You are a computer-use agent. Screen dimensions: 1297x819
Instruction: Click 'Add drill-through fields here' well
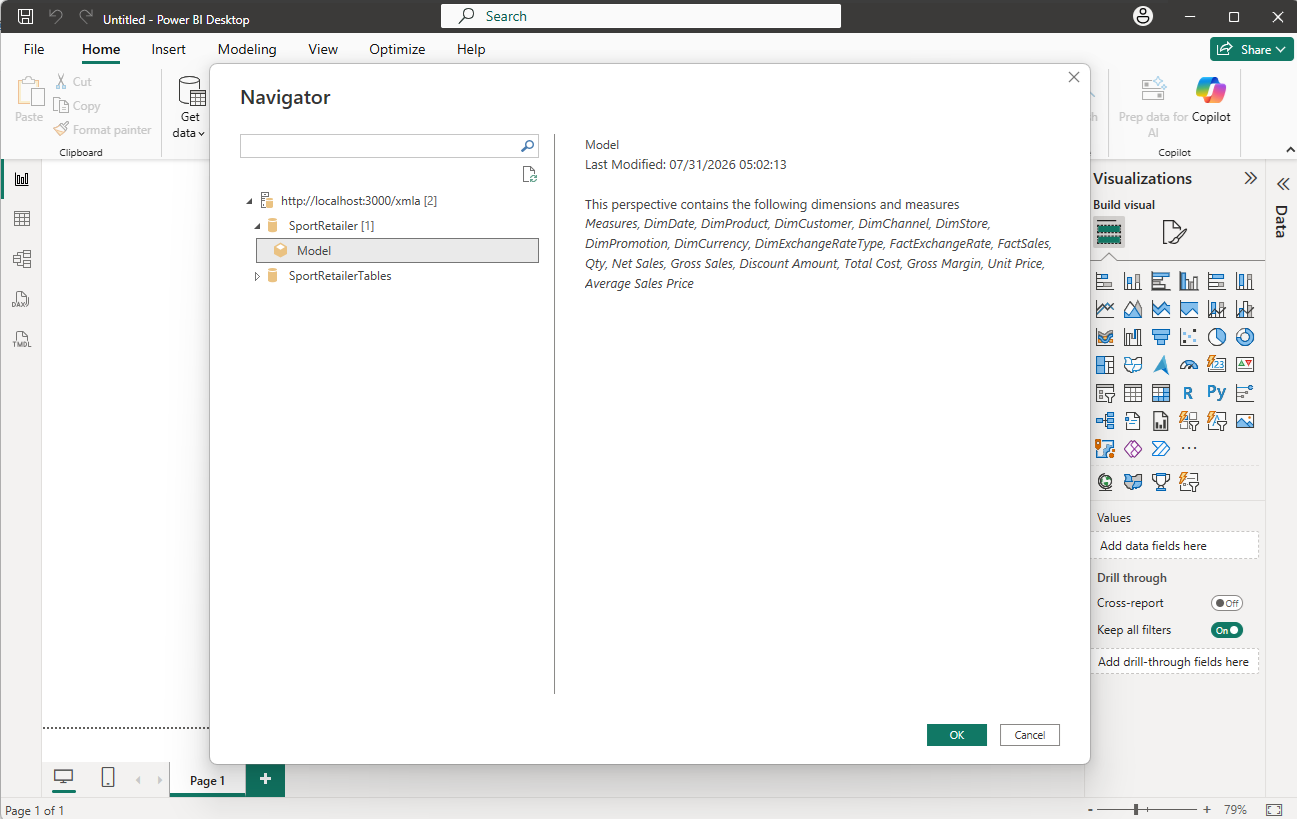tap(1175, 661)
